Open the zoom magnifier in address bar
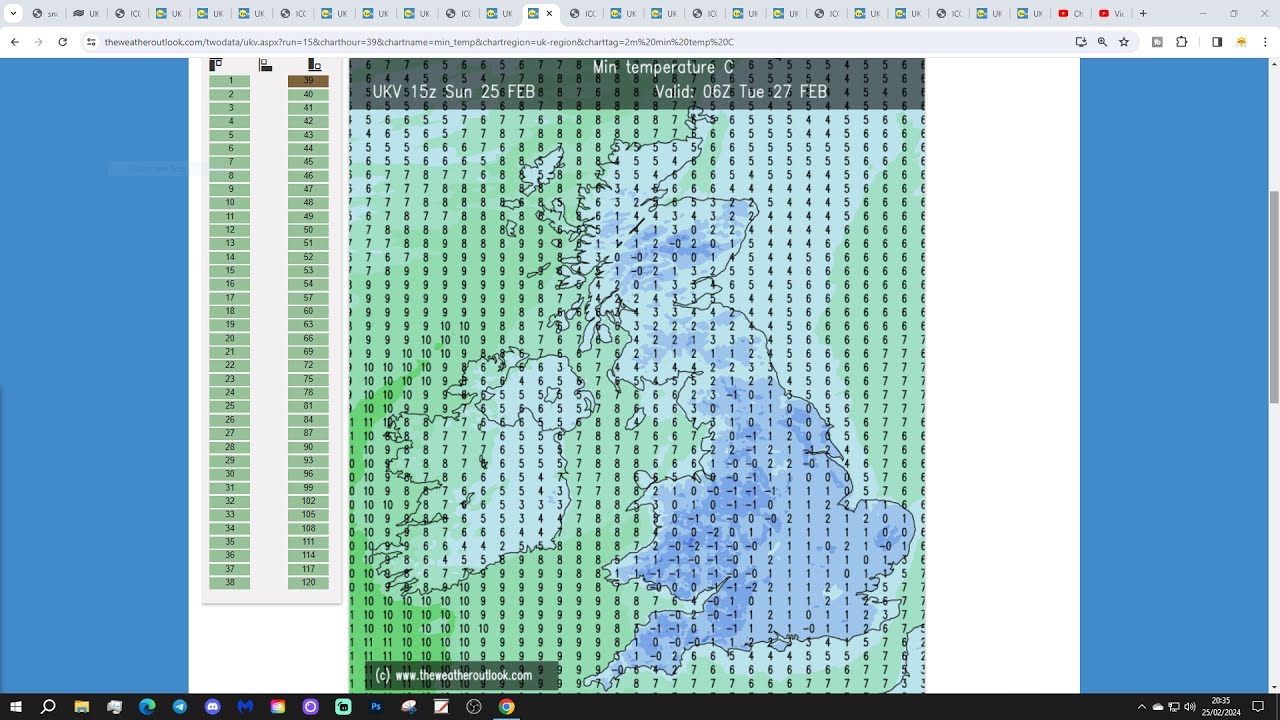The height and width of the screenshot is (720, 1280). pos(1102,42)
